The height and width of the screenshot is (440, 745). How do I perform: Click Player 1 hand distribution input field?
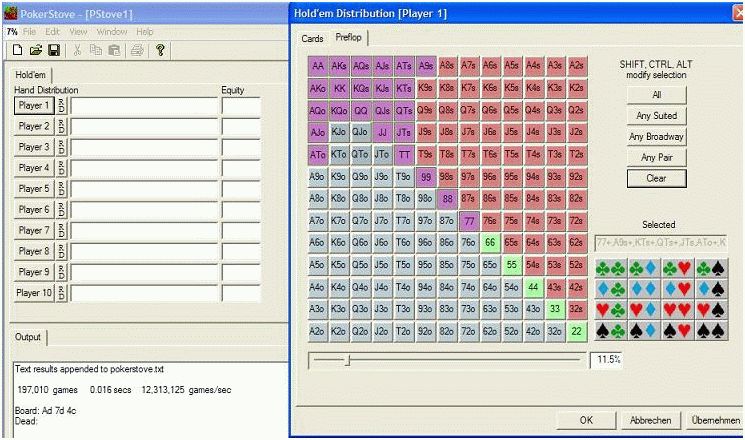(x=144, y=105)
